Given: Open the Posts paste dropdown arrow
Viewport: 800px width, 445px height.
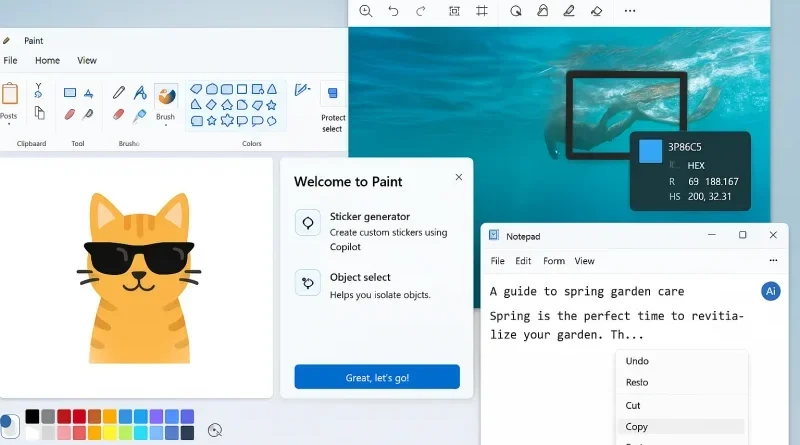Looking at the screenshot, I should tap(9, 124).
